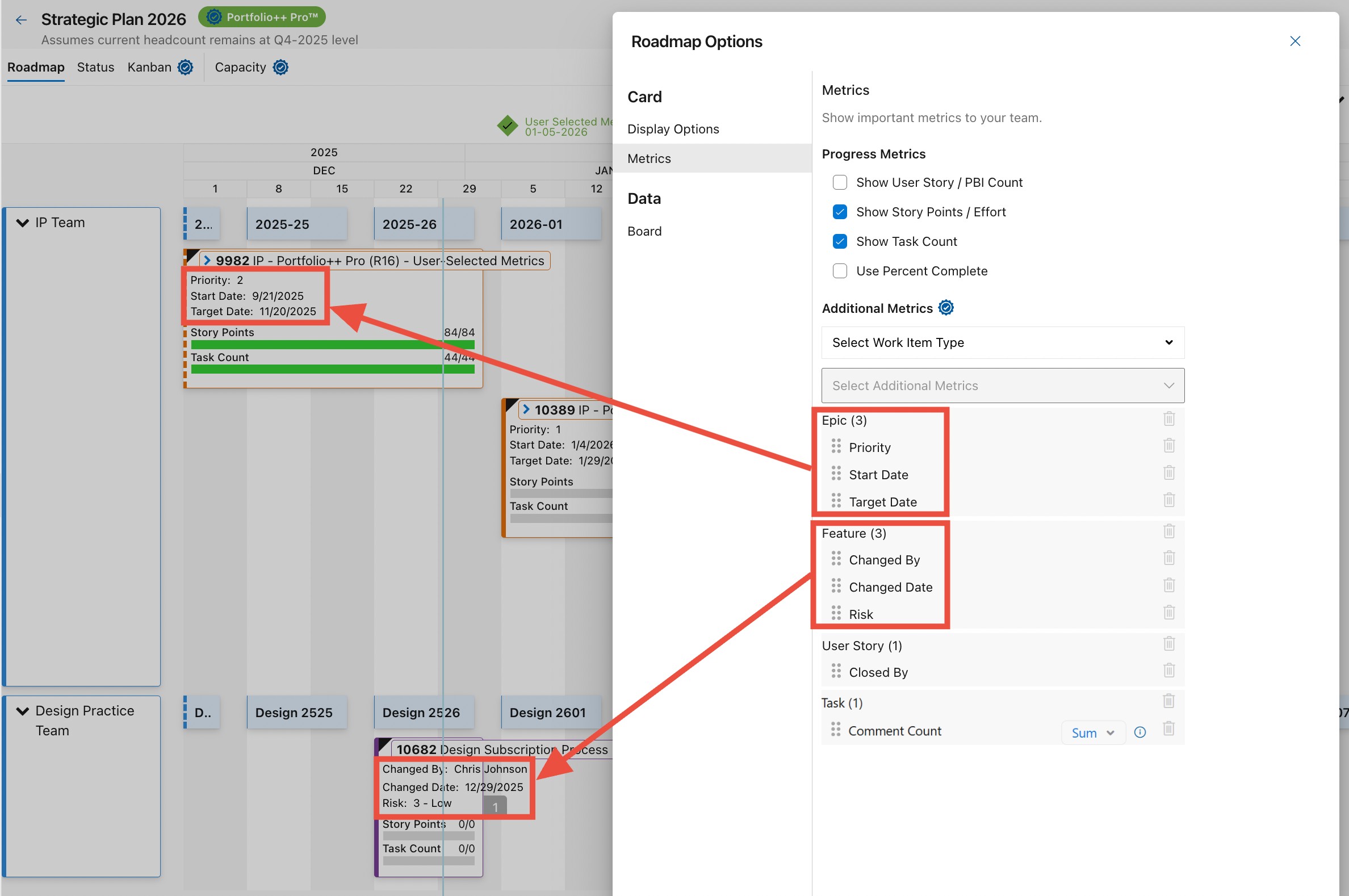Collapse the IP Team row
The width and height of the screenshot is (1349, 896).
point(22,223)
